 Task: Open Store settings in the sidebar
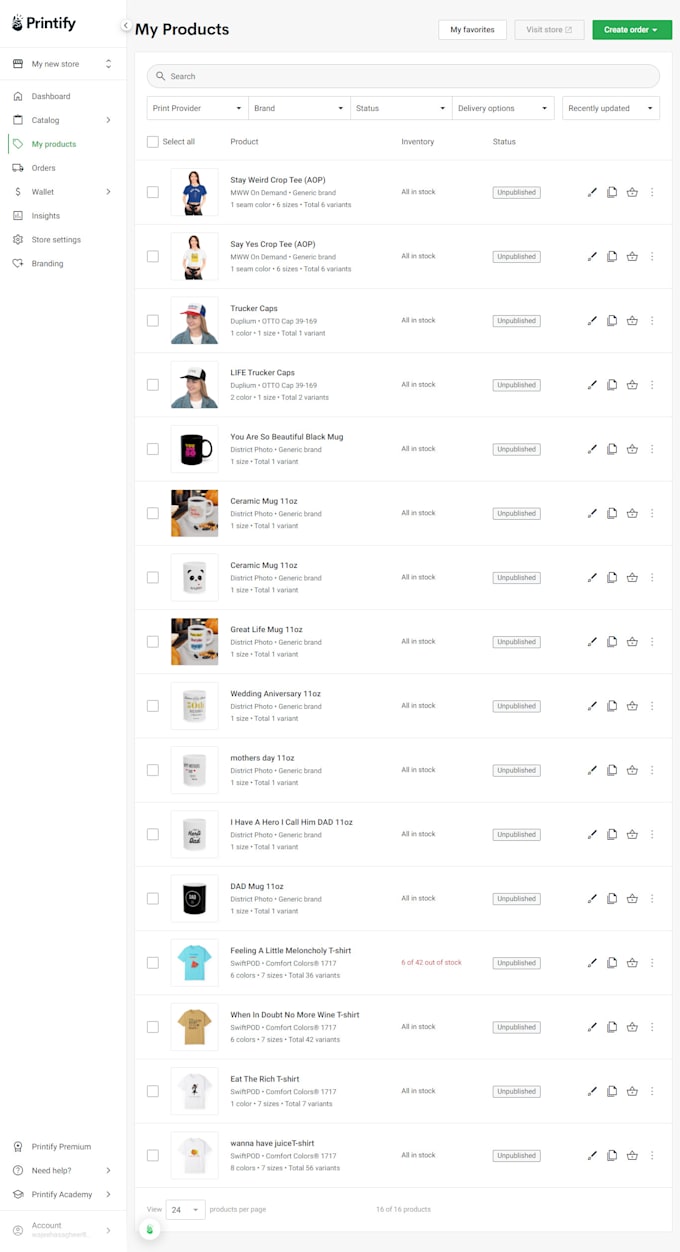56,240
